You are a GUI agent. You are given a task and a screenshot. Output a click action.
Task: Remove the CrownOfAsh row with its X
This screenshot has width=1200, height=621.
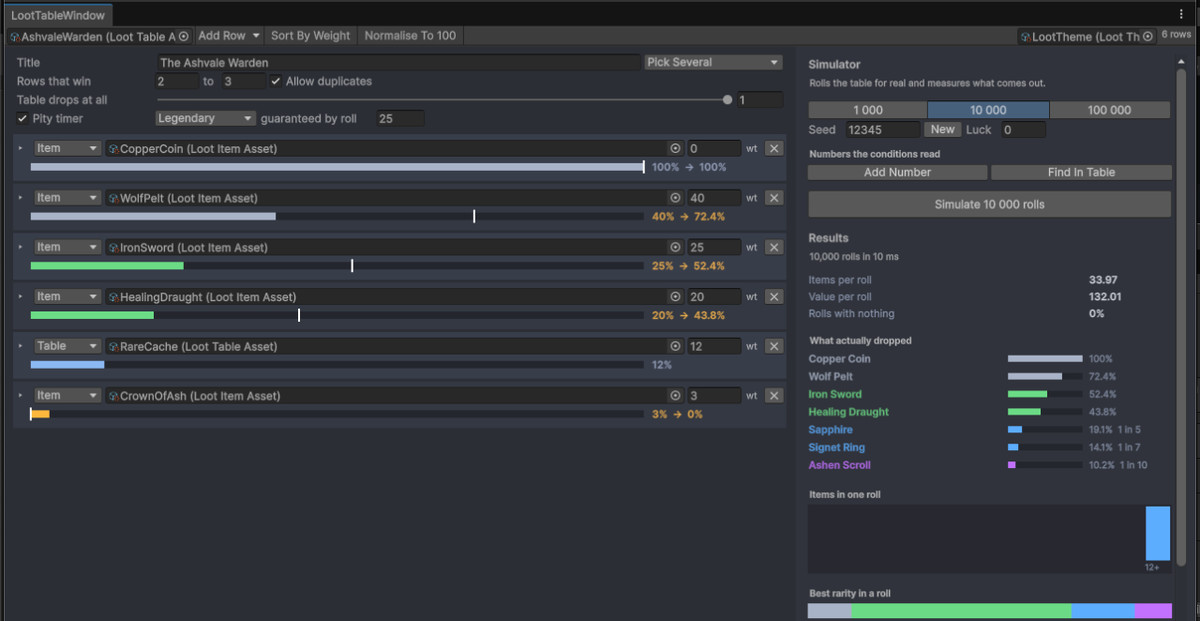pos(774,396)
